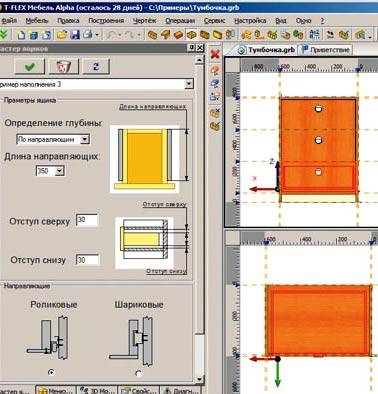Click the Save floppy disk icon
The width and height of the screenshot is (378, 394).
(75, 34)
